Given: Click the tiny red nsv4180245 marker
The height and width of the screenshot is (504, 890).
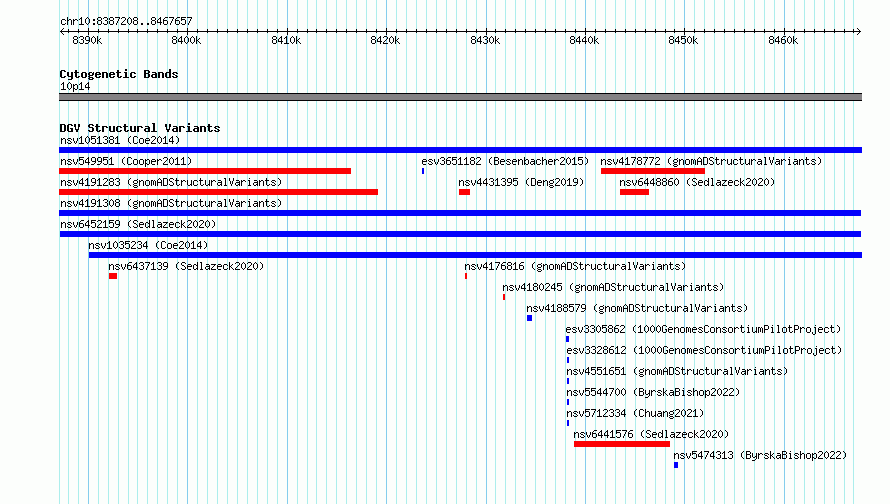Looking at the screenshot, I should tap(504, 297).
